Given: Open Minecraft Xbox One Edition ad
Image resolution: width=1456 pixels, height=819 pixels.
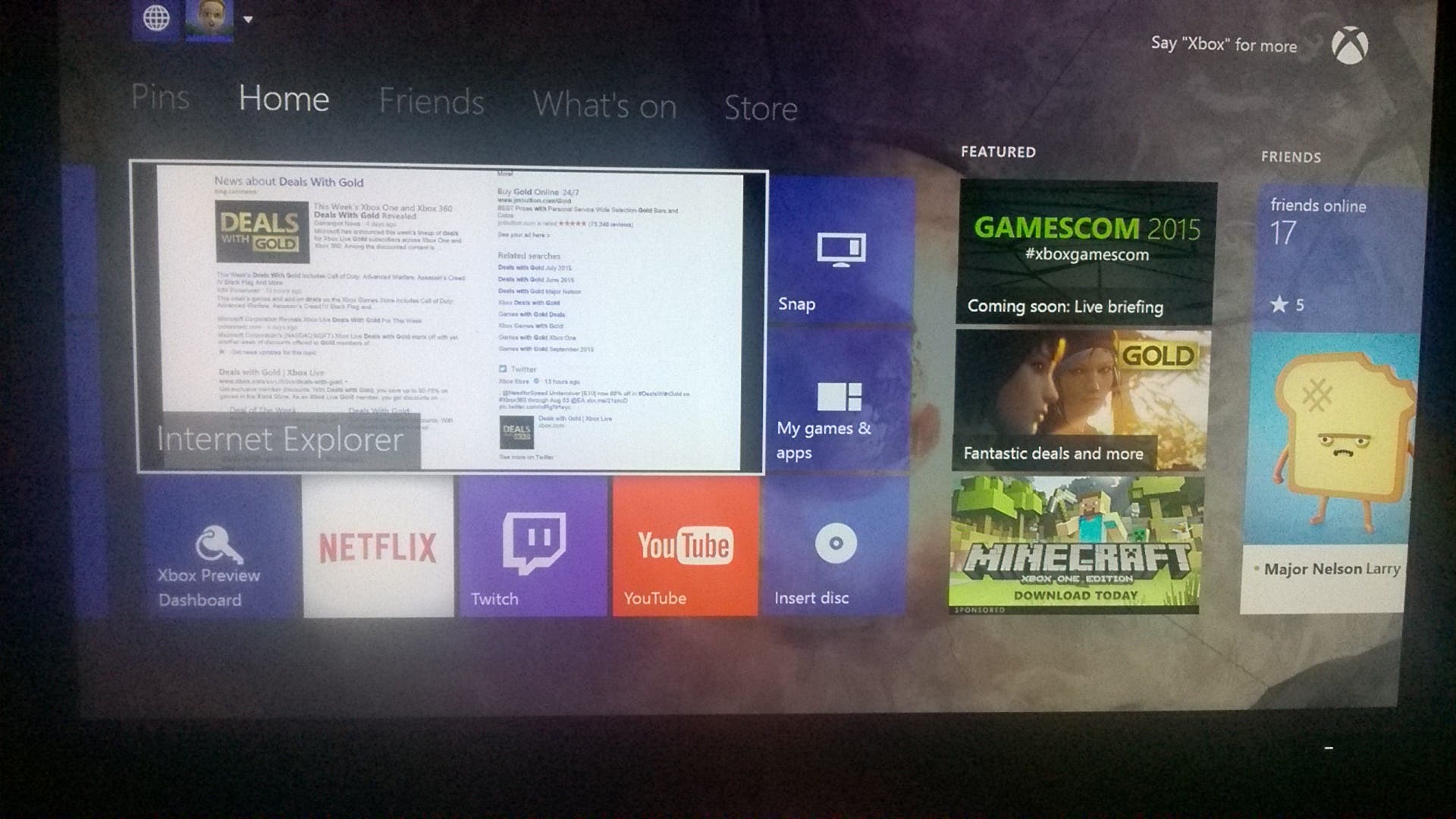Looking at the screenshot, I should coord(1075,544).
